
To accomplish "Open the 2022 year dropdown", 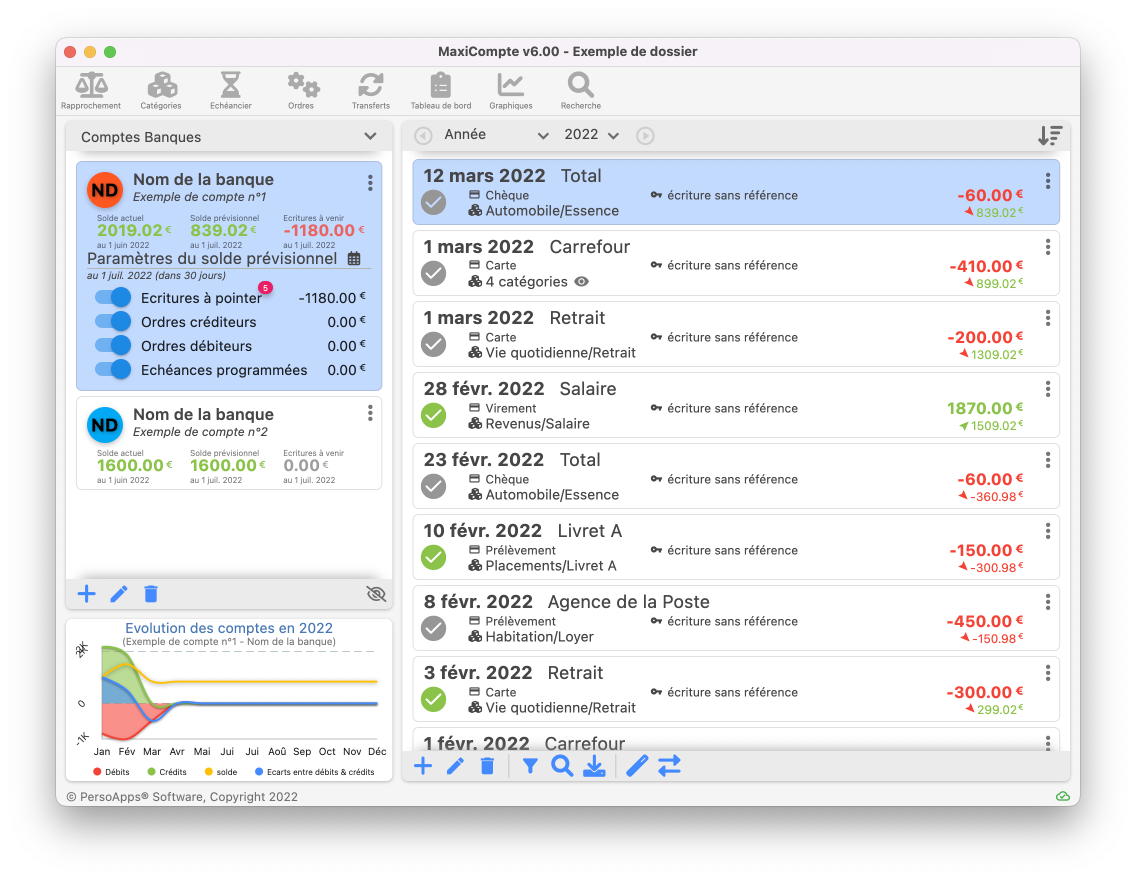I will tap(591, 135).
